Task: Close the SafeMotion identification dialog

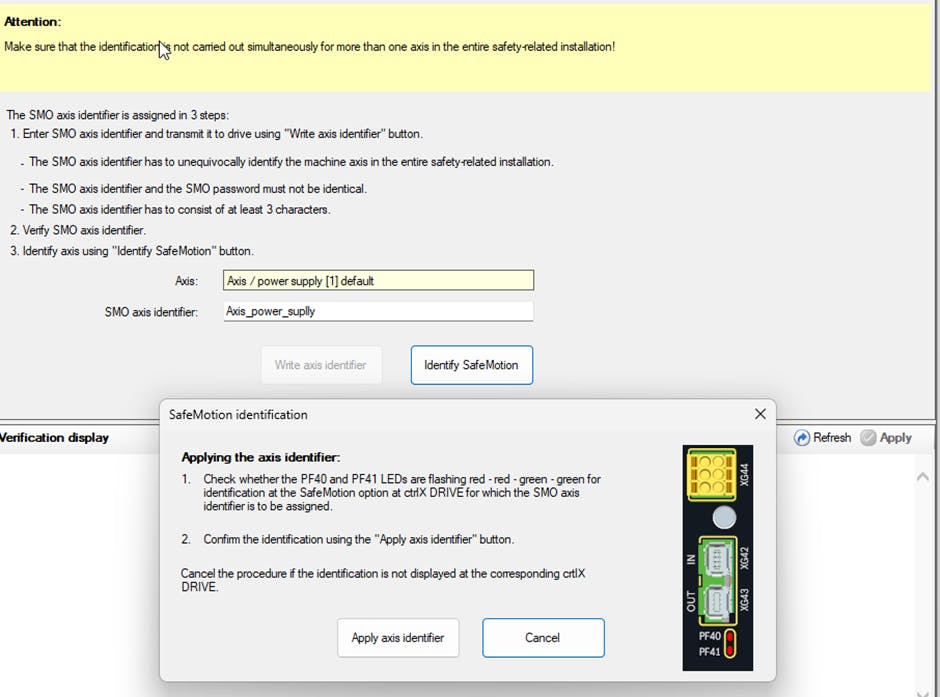Action: point(760,414)
